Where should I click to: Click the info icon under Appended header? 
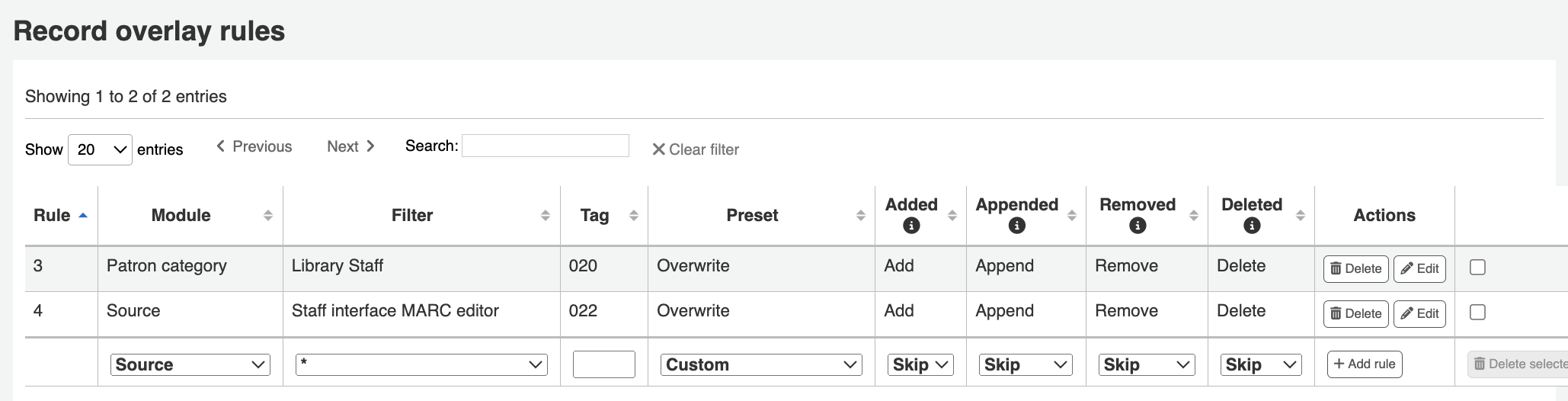(1016, 226)
